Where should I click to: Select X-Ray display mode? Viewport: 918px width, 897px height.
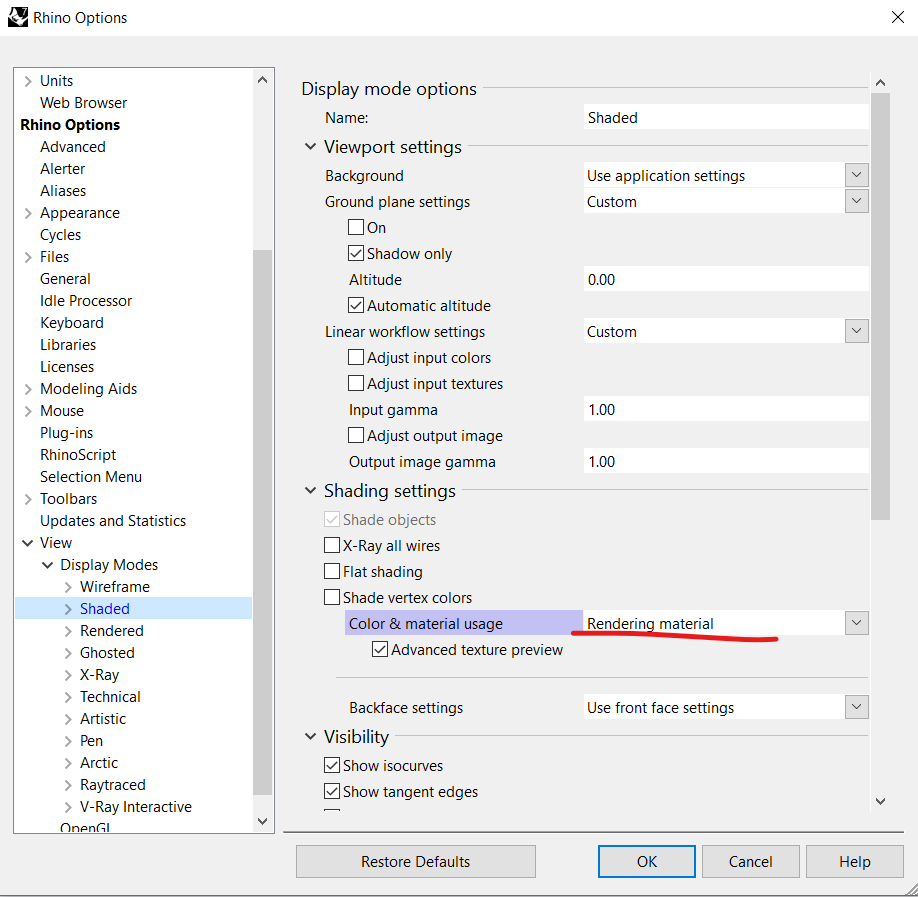pos(100,675)
